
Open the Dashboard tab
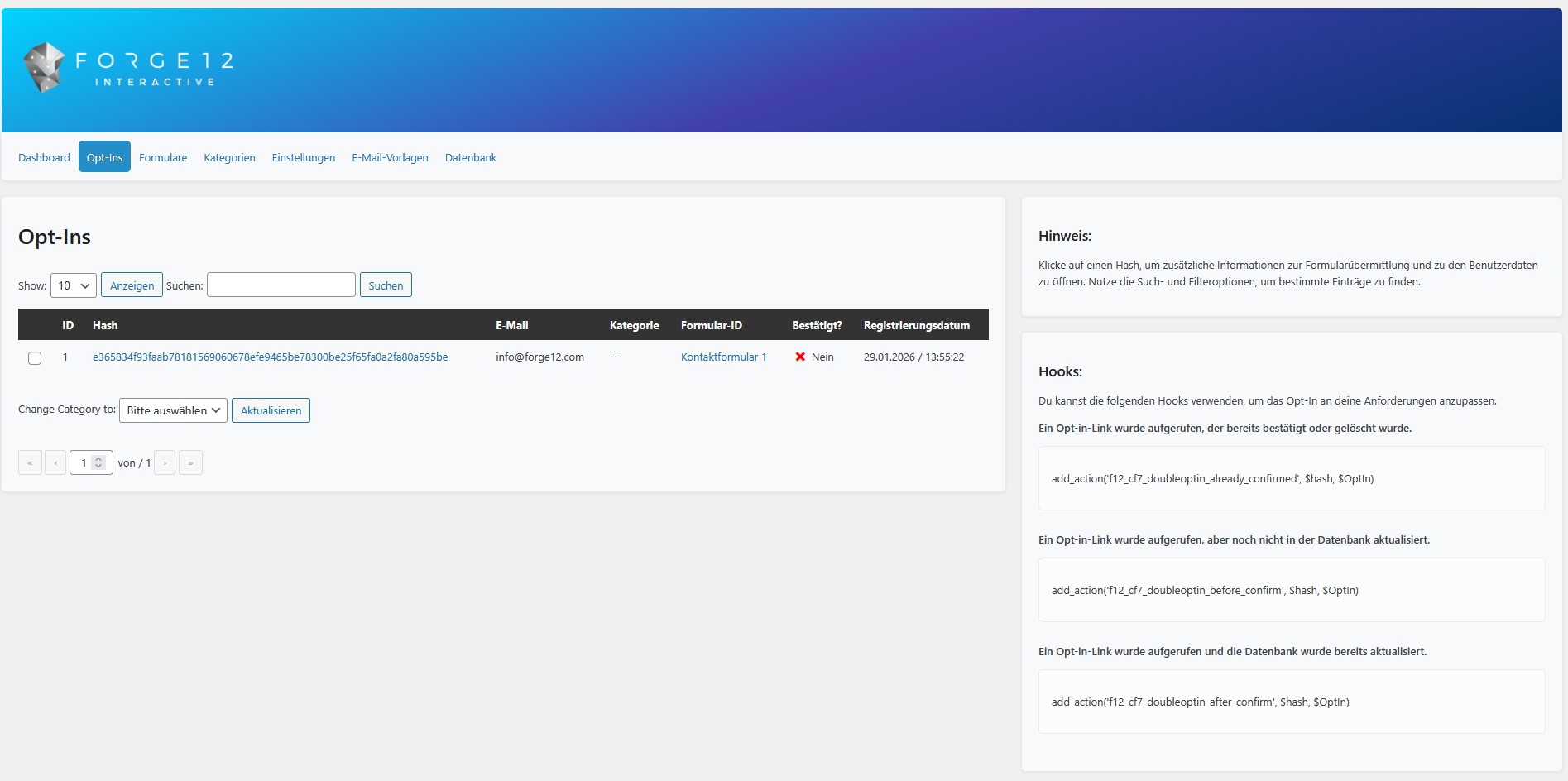(x=44, y=157)
